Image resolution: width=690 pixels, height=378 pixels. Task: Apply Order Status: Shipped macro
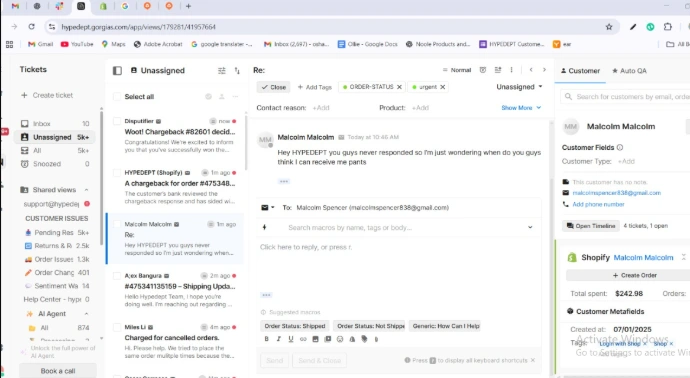(295, 326)
